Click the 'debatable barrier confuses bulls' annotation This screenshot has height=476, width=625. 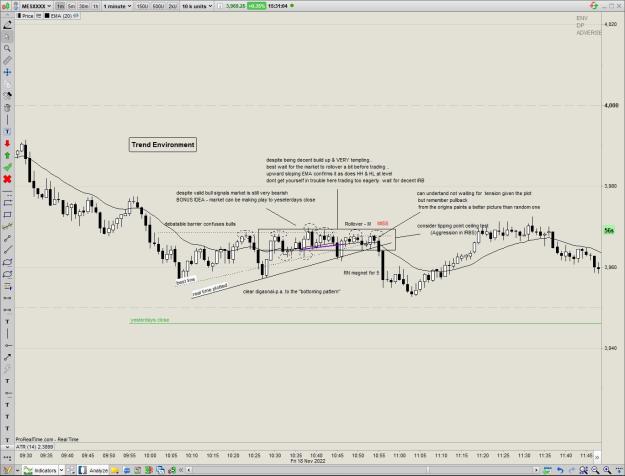click(x=200, y=224)
